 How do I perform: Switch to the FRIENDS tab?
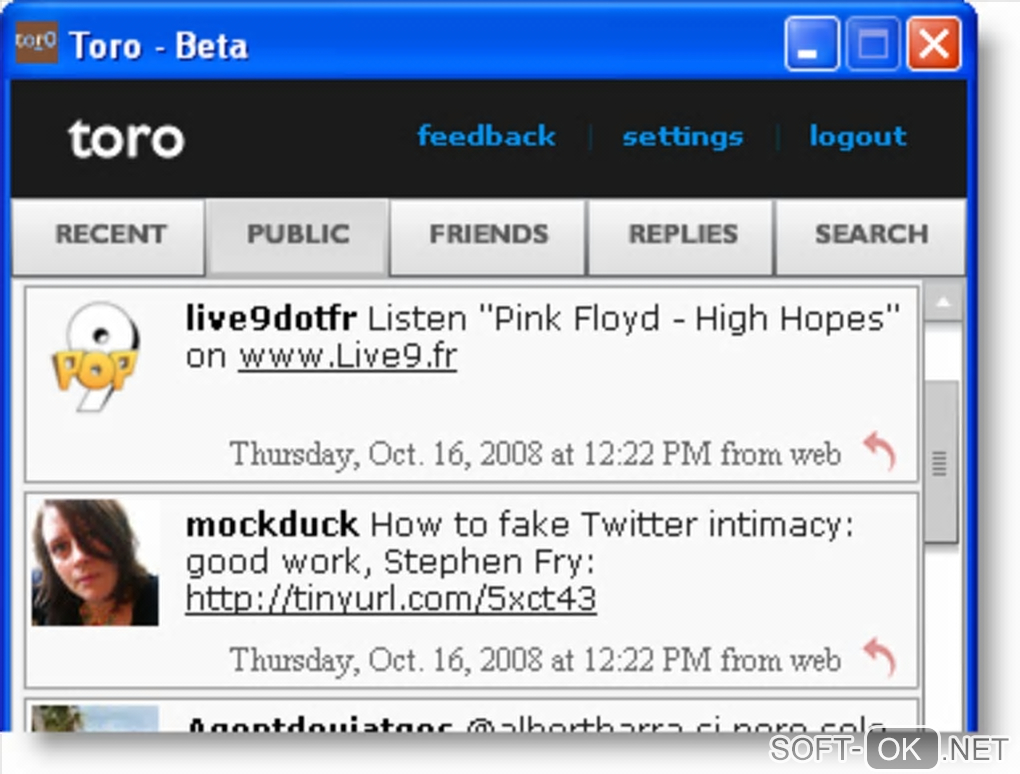[489, 237]
